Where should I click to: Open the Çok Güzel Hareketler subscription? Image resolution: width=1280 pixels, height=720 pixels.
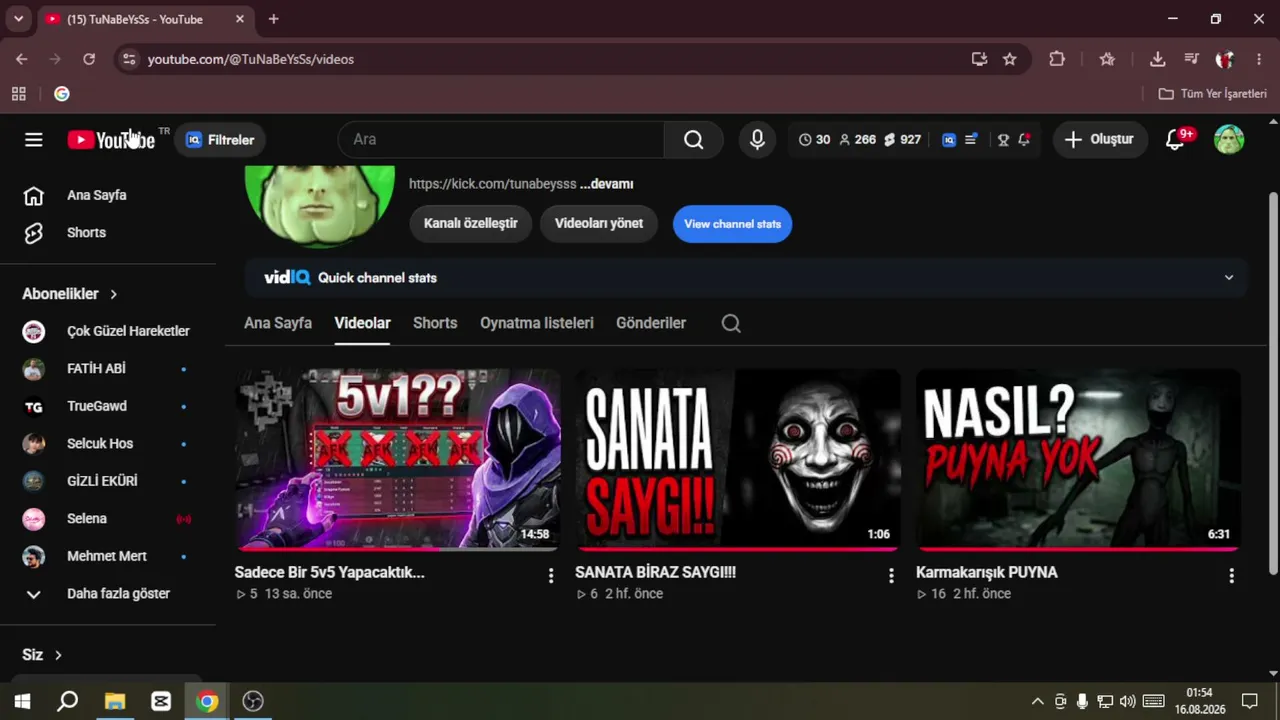[108, 331]
